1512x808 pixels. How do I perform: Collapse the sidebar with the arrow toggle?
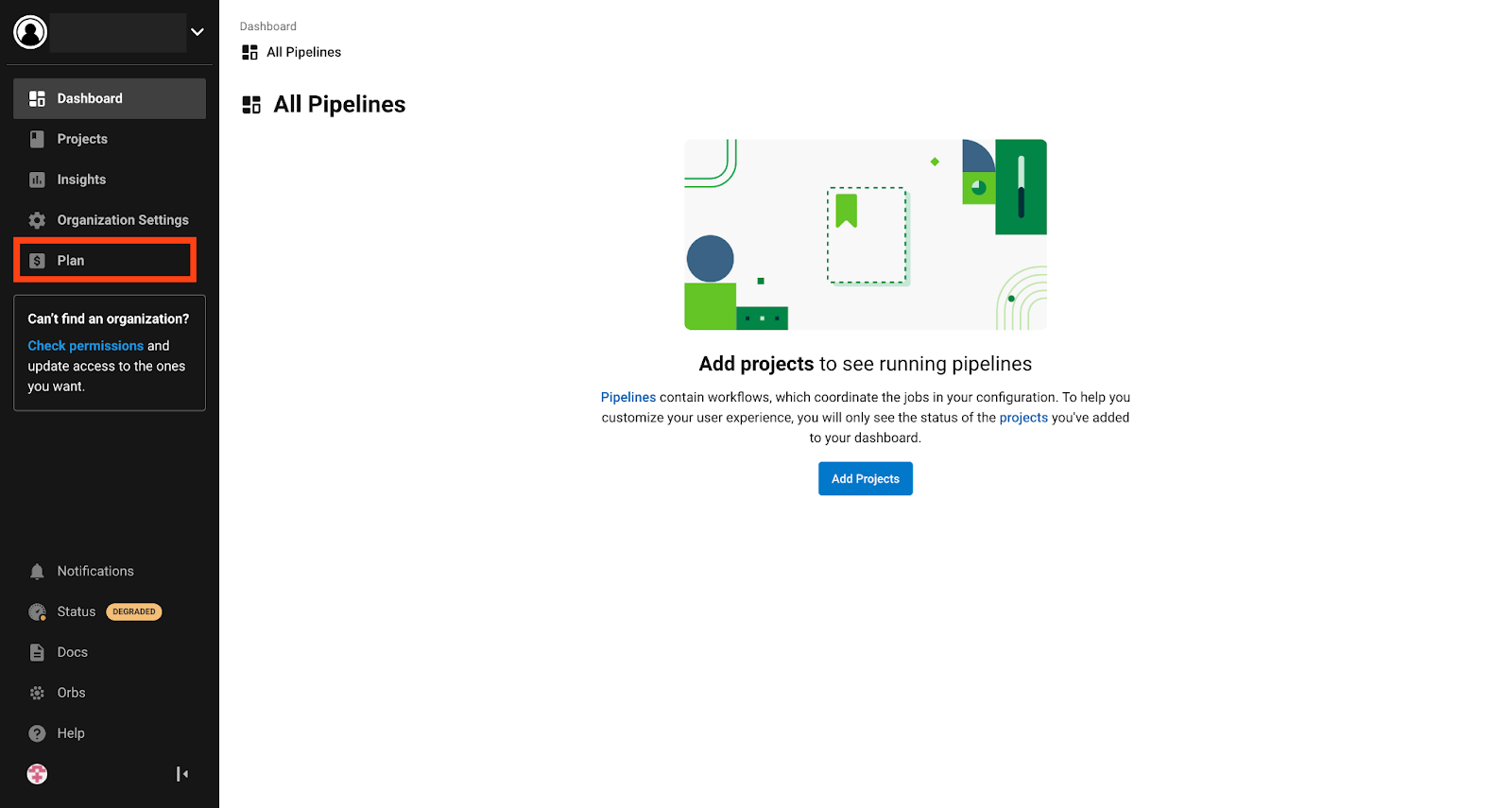(182, 774)
